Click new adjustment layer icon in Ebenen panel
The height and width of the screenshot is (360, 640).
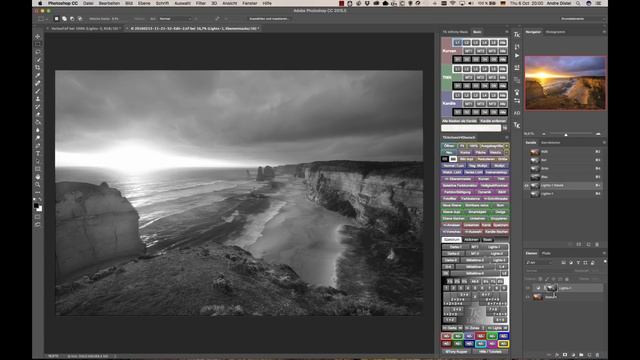point(573,355)
